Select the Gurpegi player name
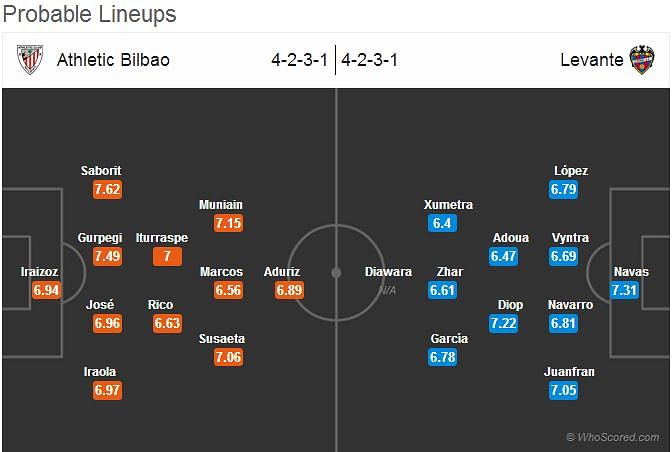 (100, 238)
